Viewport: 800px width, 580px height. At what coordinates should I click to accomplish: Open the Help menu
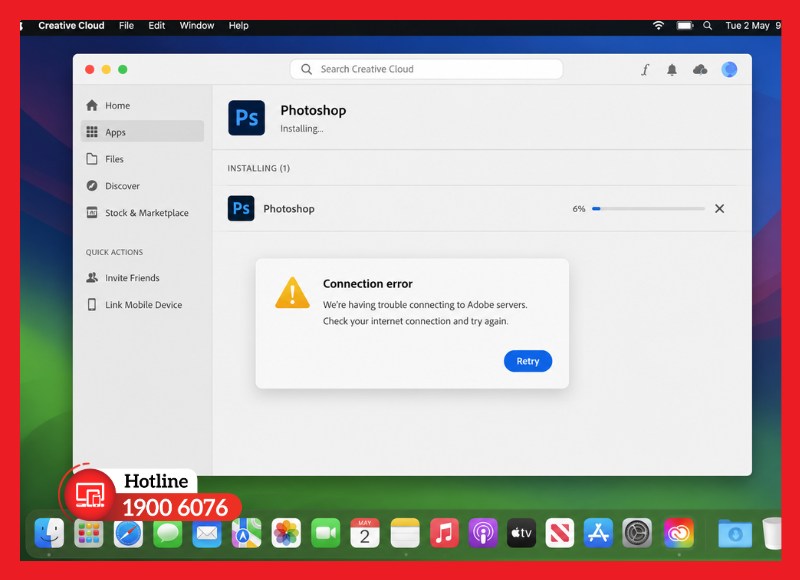pos(238,26)
